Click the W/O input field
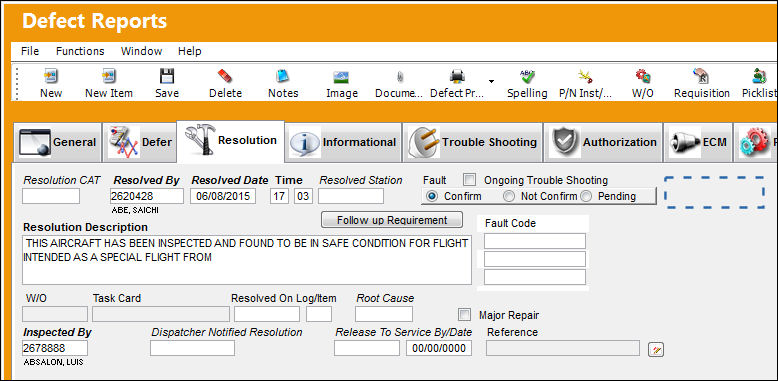Screen dimensions: 778x381 [55, 314]
